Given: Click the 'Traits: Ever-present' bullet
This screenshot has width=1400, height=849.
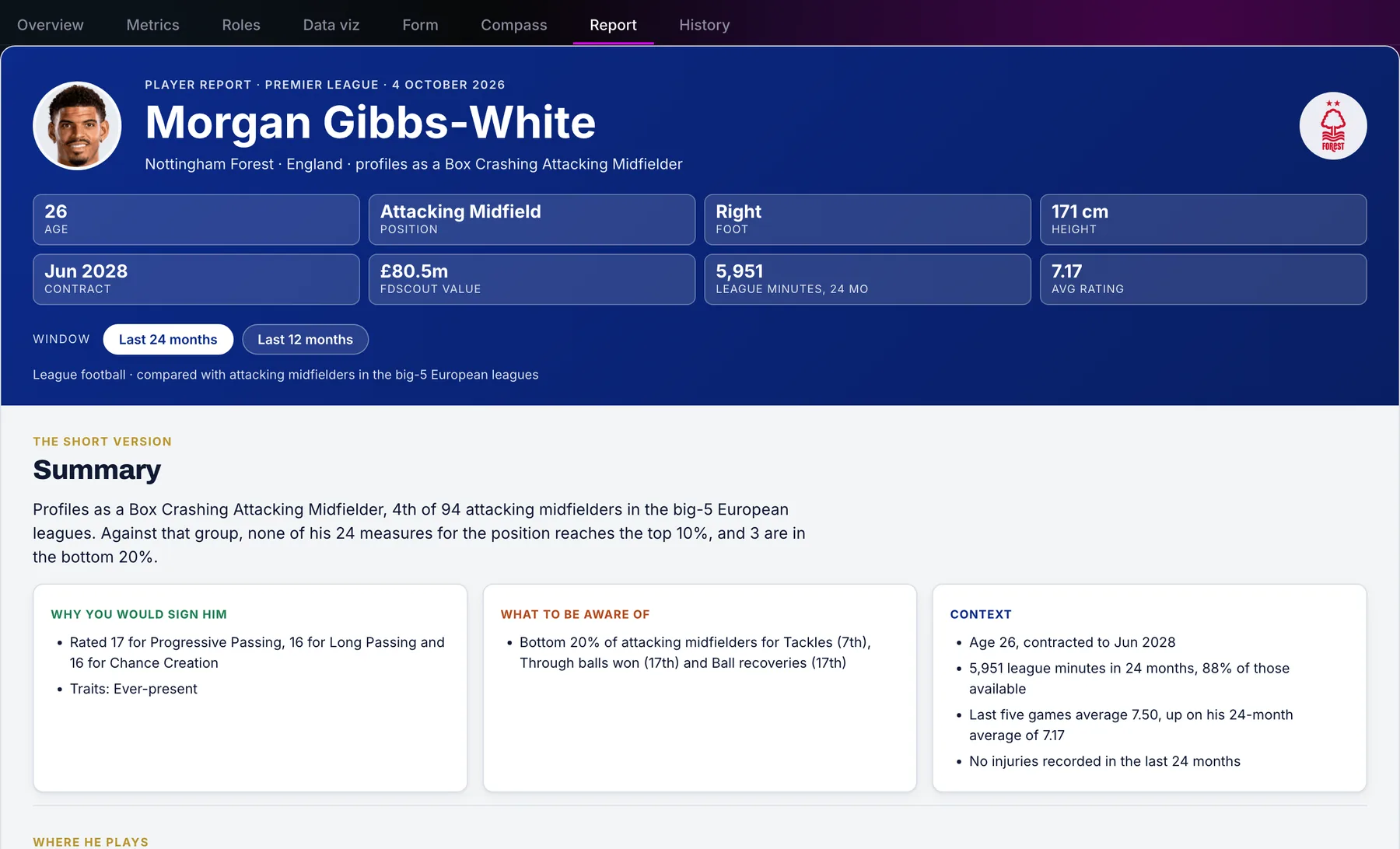Looking at the screenshot, I should point(134,689).
